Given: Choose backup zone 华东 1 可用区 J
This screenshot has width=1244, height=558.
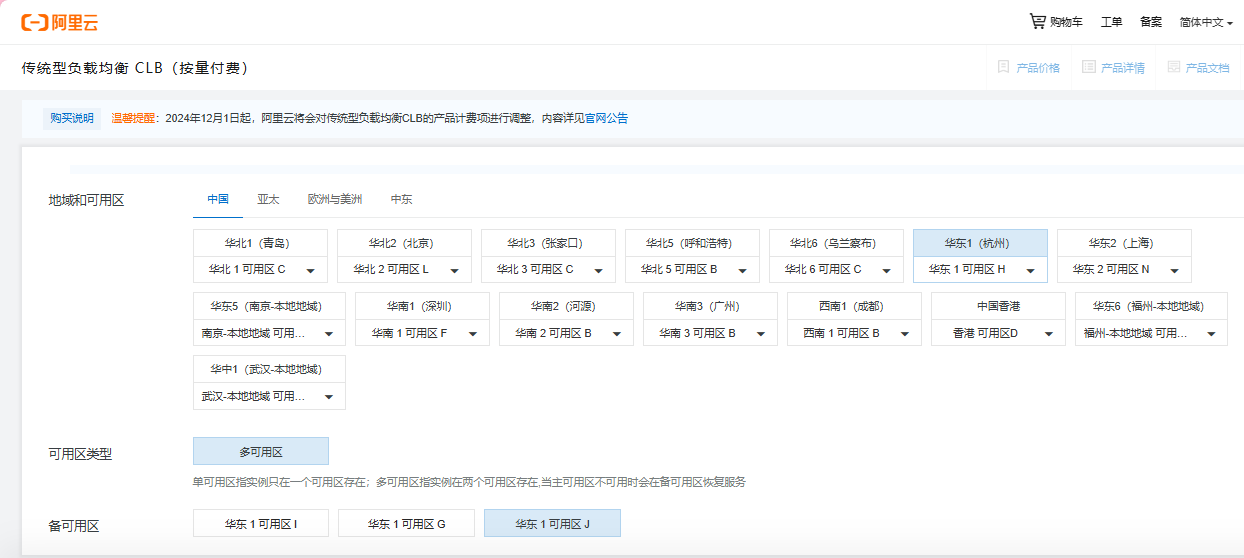Looking at the screenshot, I should tap(552, 523).
